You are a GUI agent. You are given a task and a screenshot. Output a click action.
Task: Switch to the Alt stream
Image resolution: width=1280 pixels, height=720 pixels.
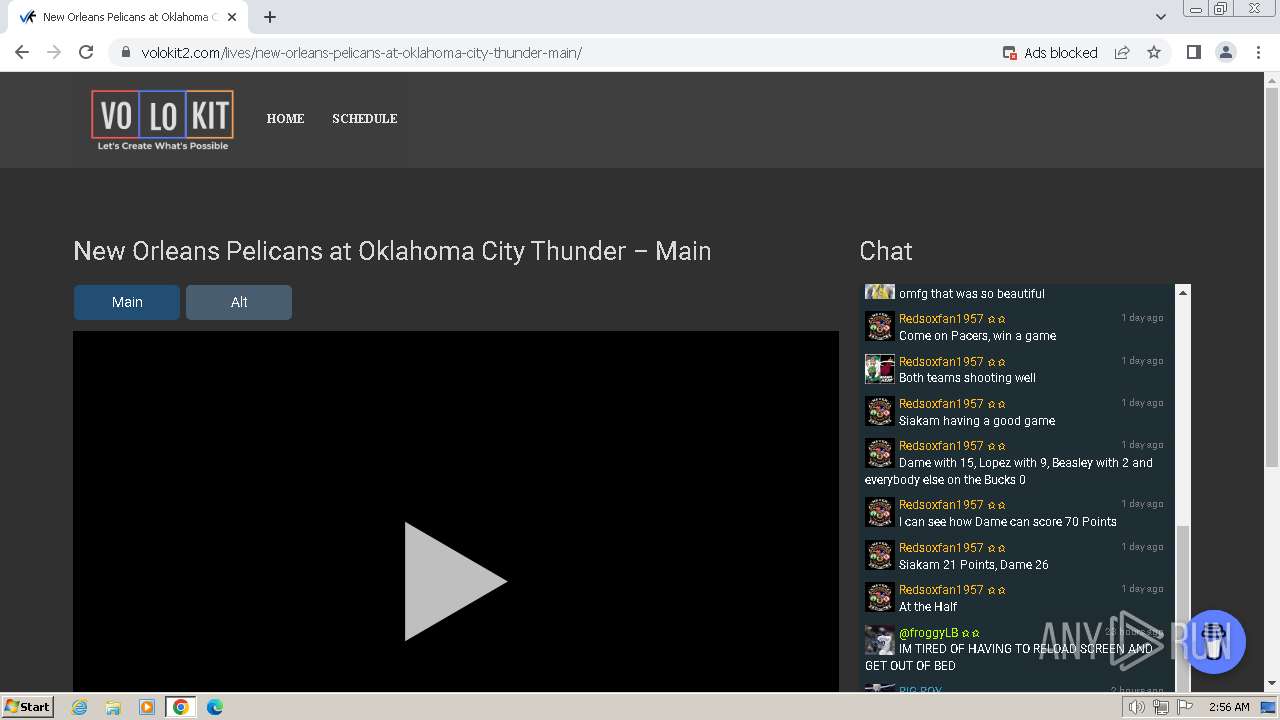tap(239, 302)
